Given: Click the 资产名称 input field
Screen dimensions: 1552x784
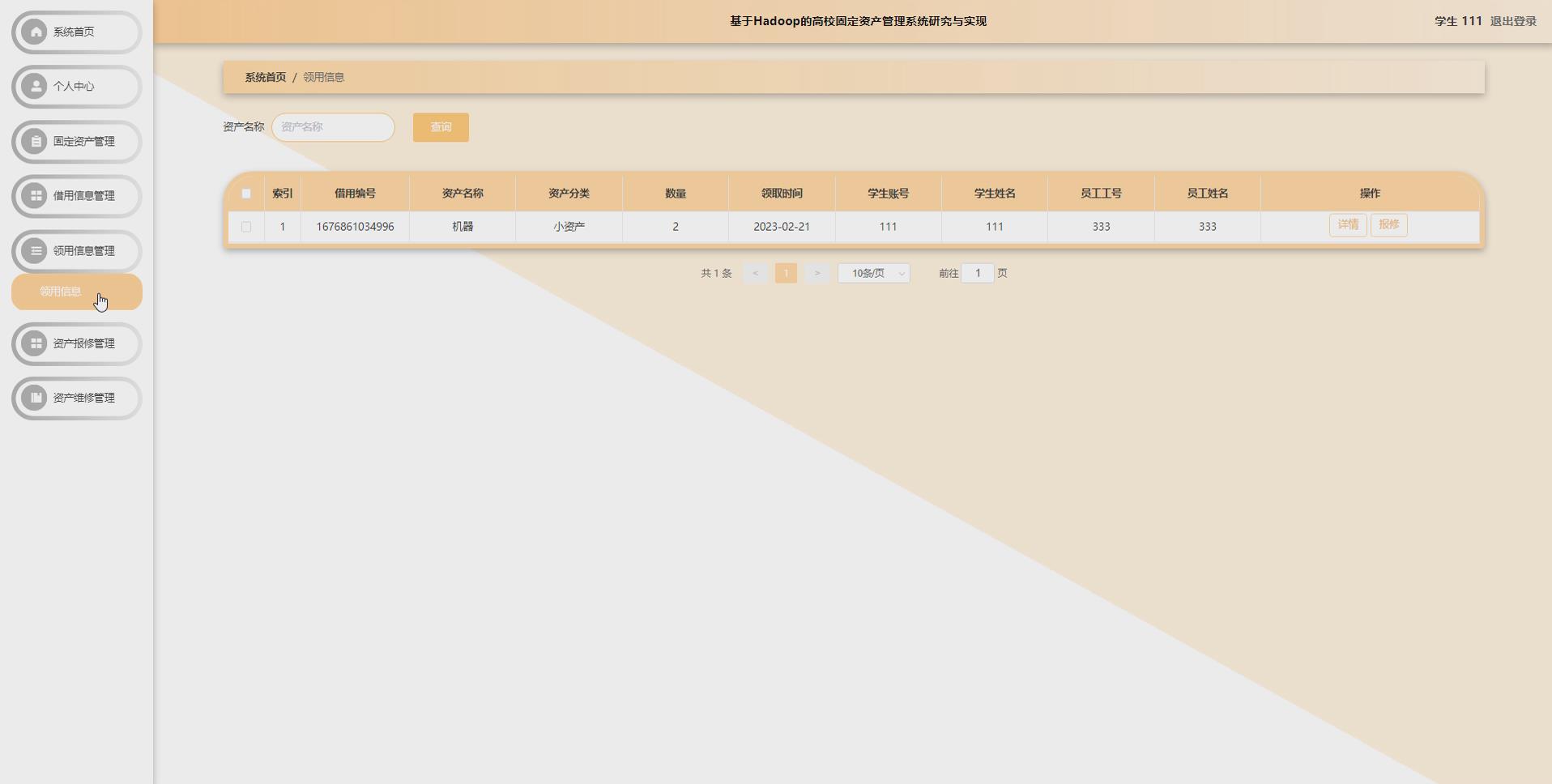Looking at the screenshot, I should [x=332, y=127].
